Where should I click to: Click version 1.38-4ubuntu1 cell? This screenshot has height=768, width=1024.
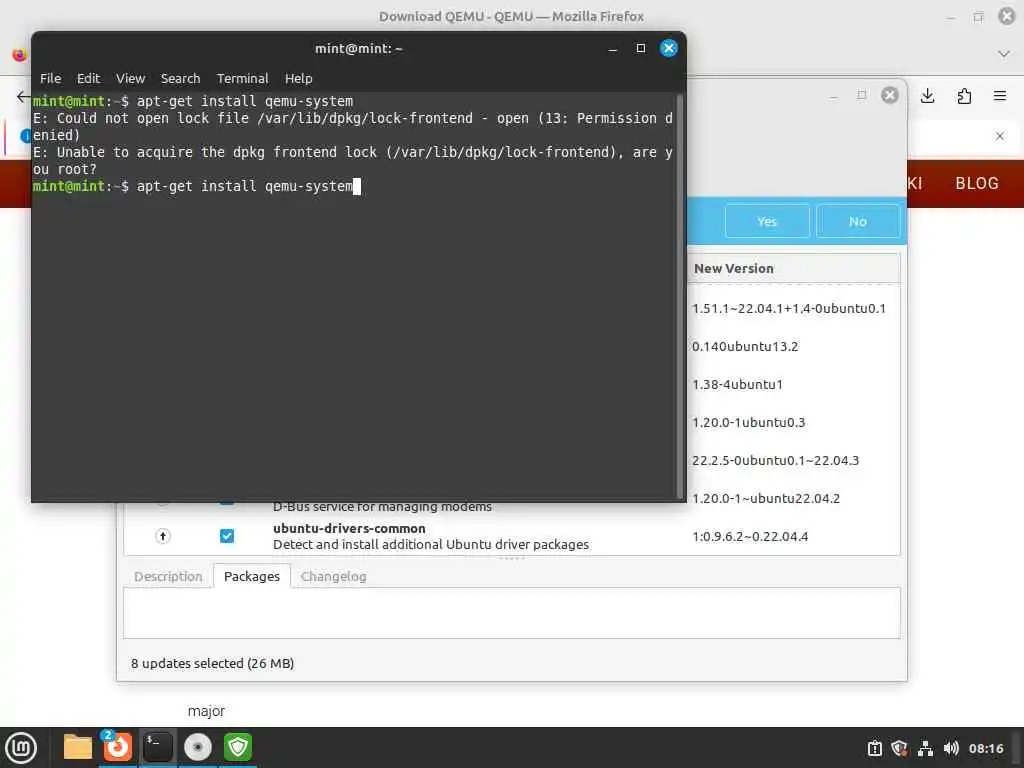click(x=737, y=385)
